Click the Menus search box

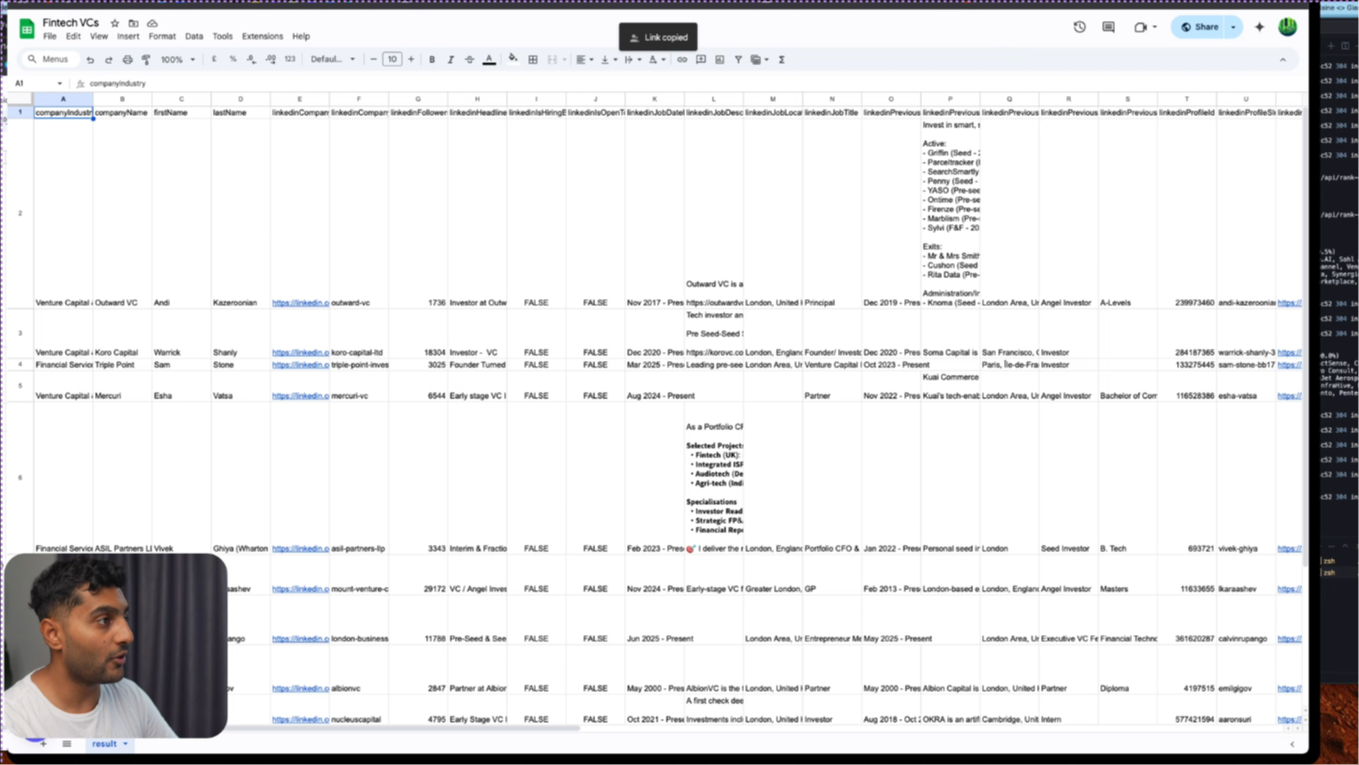[50, 60]
